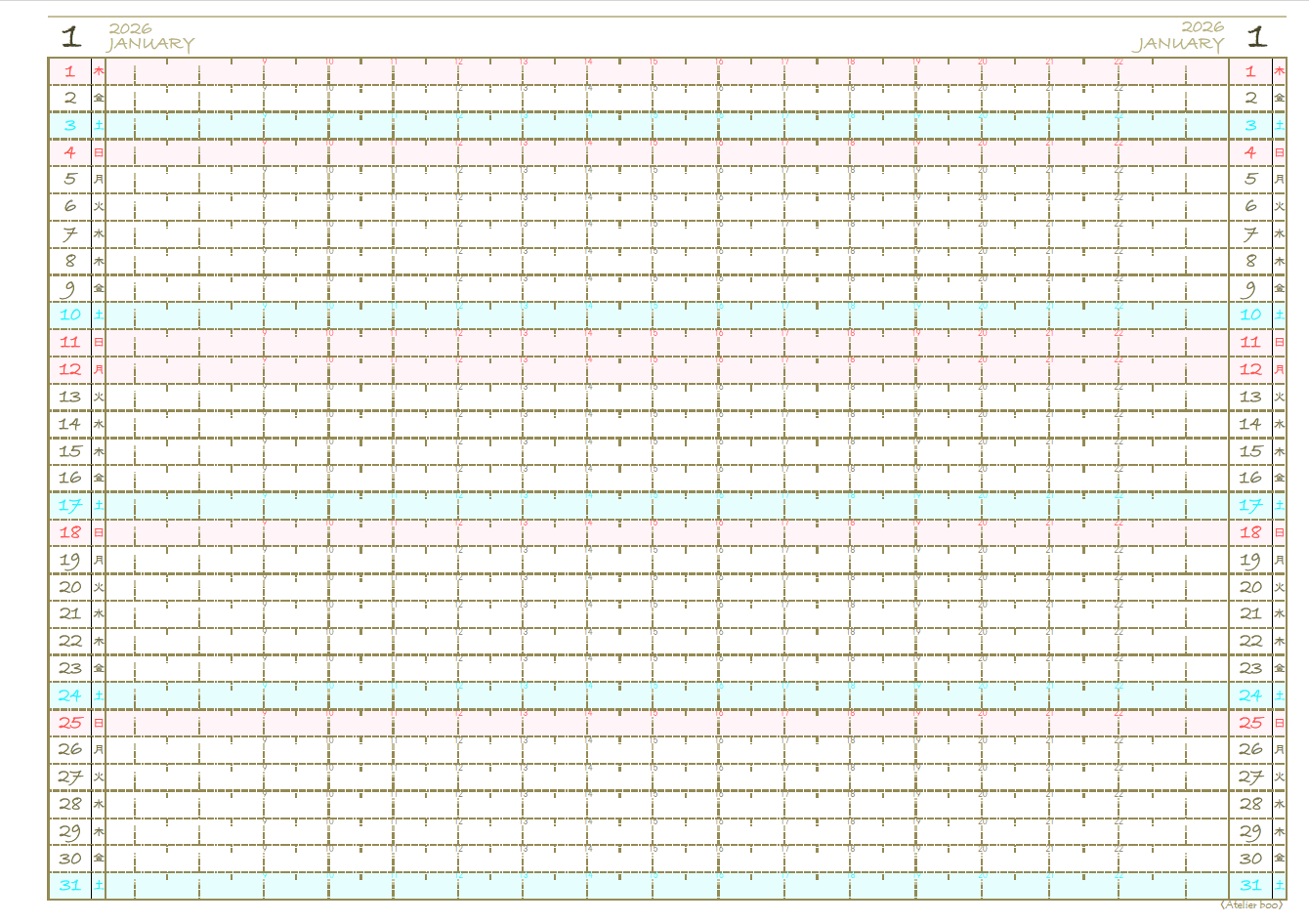Click date 31 in the left date column

69,885
